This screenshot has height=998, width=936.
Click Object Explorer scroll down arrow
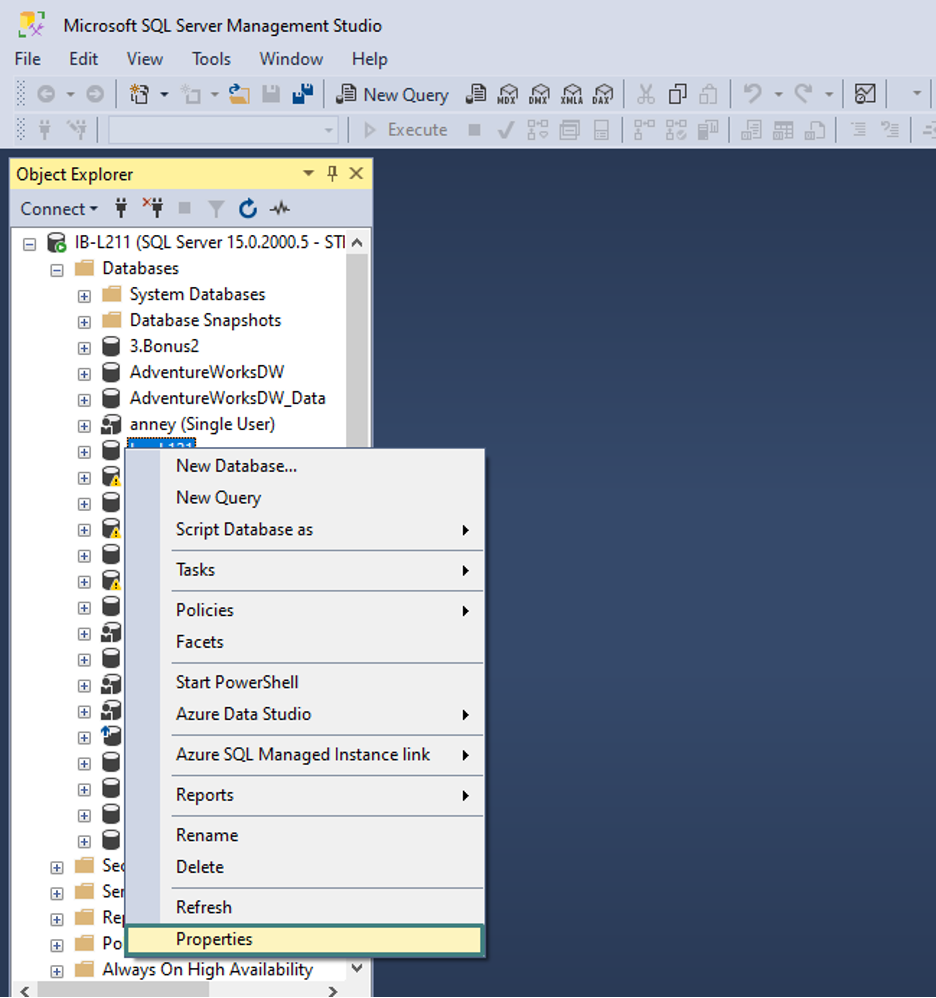357,969
